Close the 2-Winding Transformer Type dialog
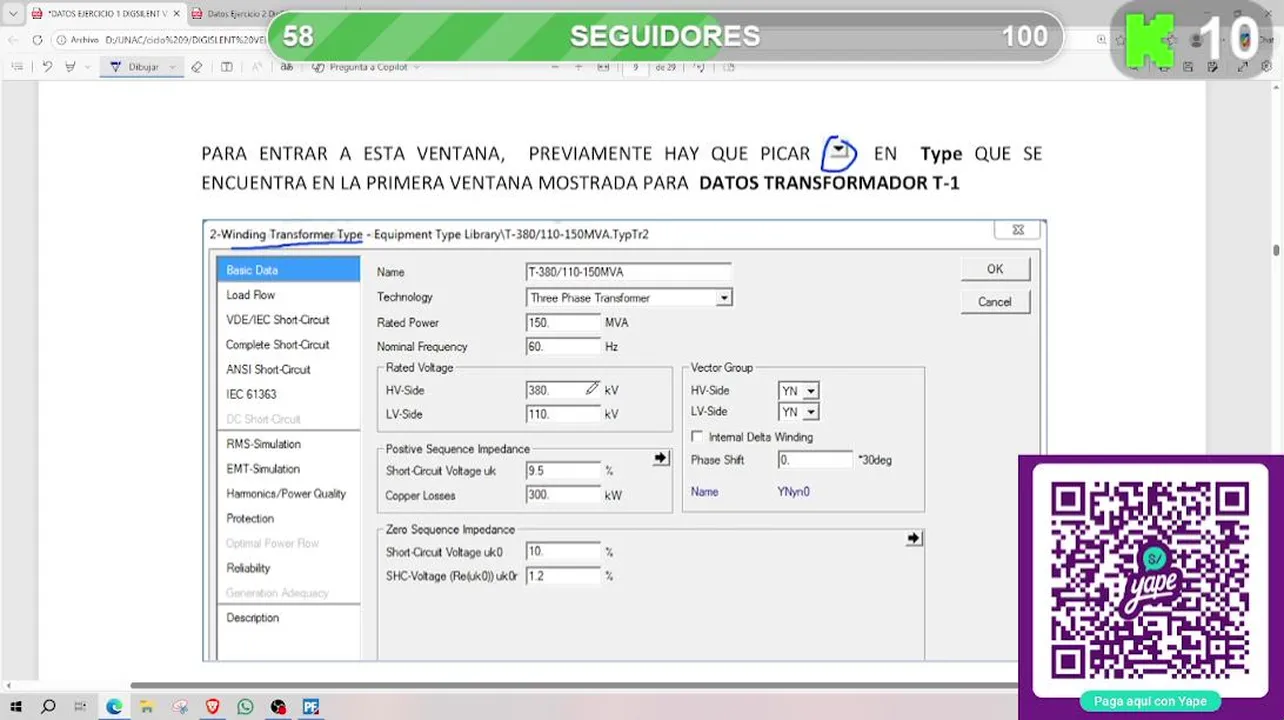 coord(1018,230)
